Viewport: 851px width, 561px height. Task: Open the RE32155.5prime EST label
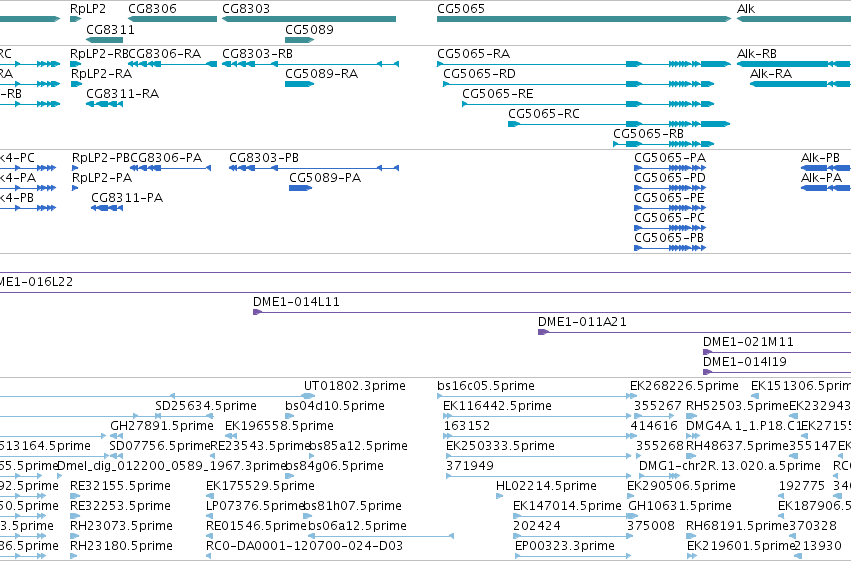pyautogui.click(x=120, y=486)
